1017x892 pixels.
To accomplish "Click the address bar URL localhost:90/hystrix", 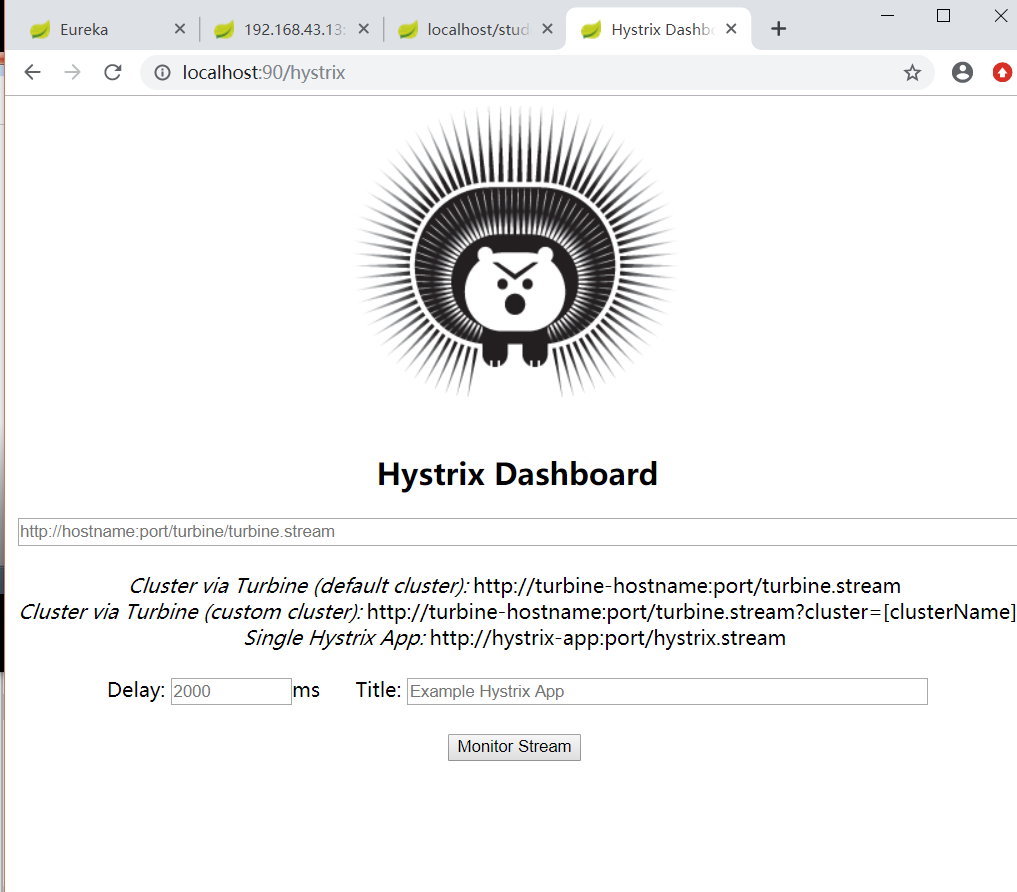I will tap(263, 73).
